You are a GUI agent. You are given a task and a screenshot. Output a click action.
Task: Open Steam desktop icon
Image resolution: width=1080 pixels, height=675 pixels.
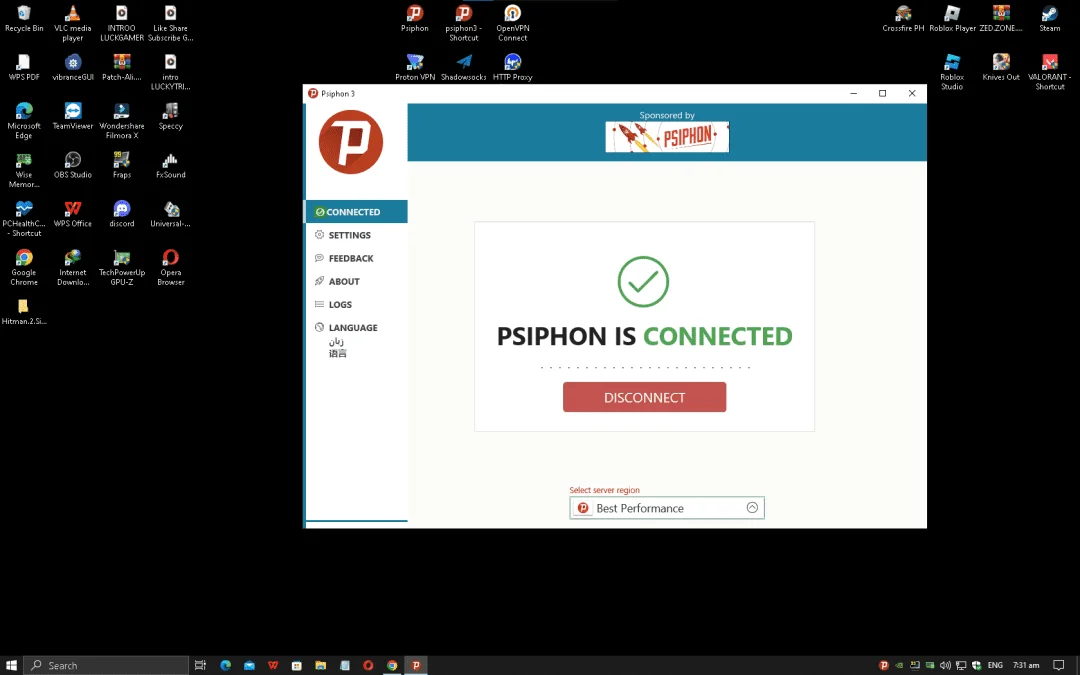pos(1050,19)
